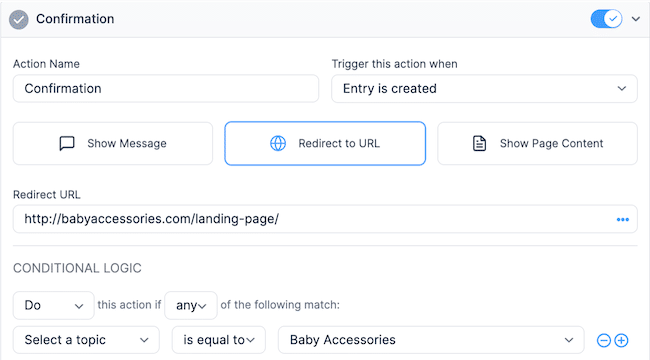Click the 'Confirmation' panel title text

click(75, 19)
